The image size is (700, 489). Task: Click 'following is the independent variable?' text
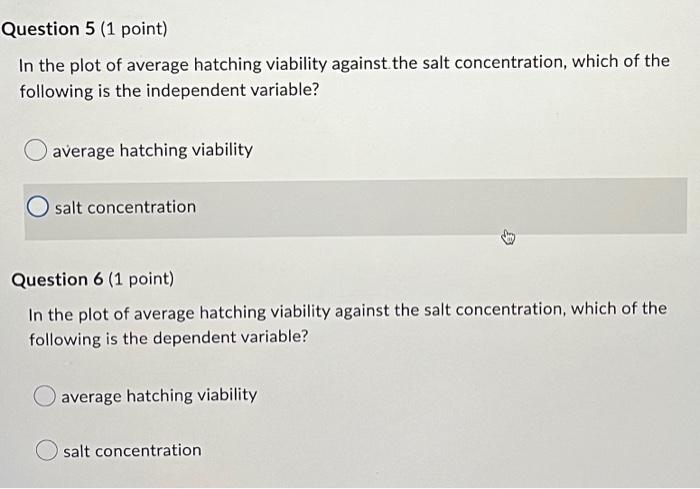coord(169,91)
